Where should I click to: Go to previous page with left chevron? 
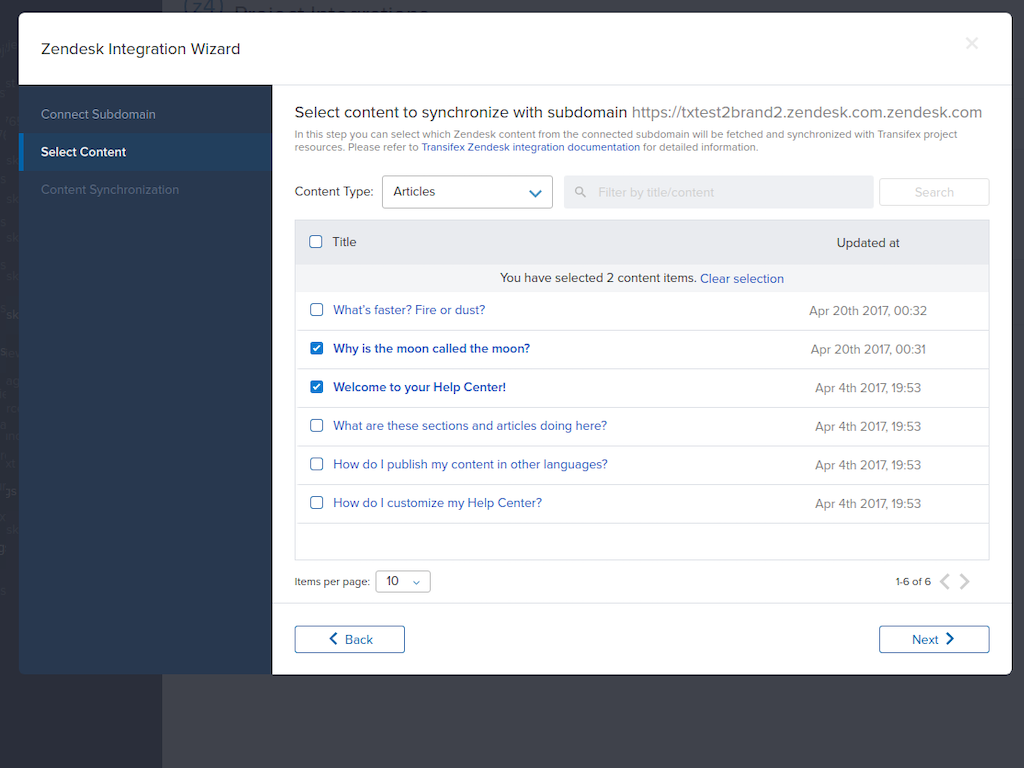(x=945, y=581)
